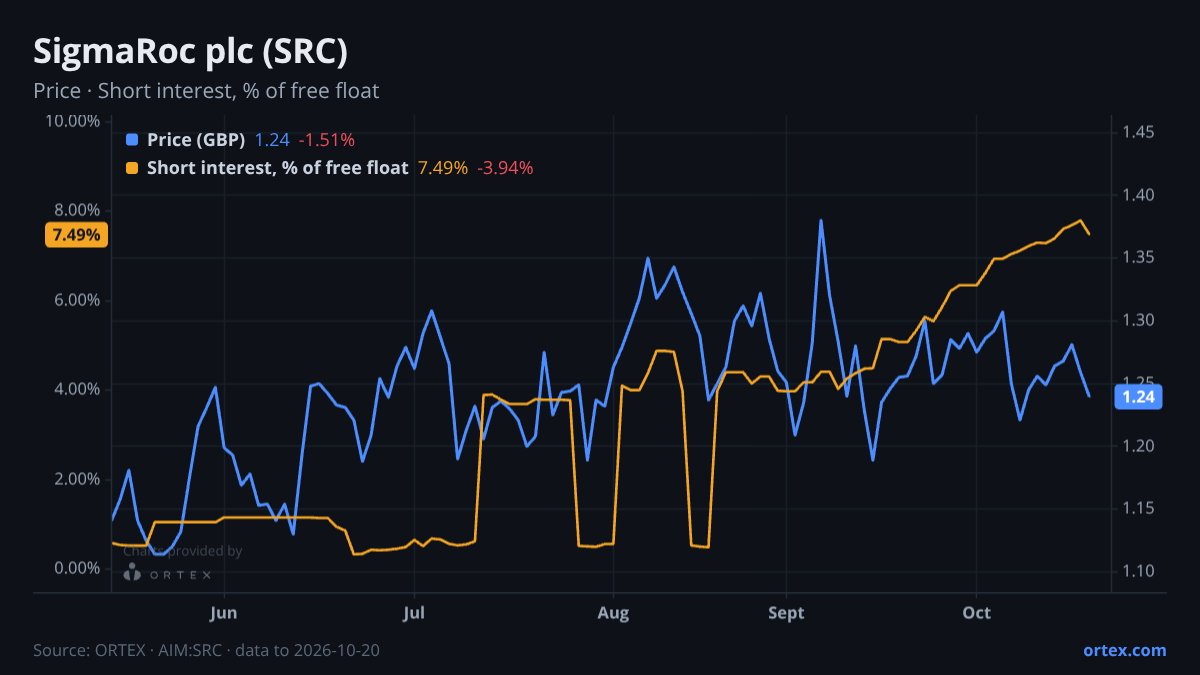Image resolution: width=1200 pixels, height=675 pixels.
Task: Select Short interest, % of free float legend label
Action: click(x=278, y=168)
